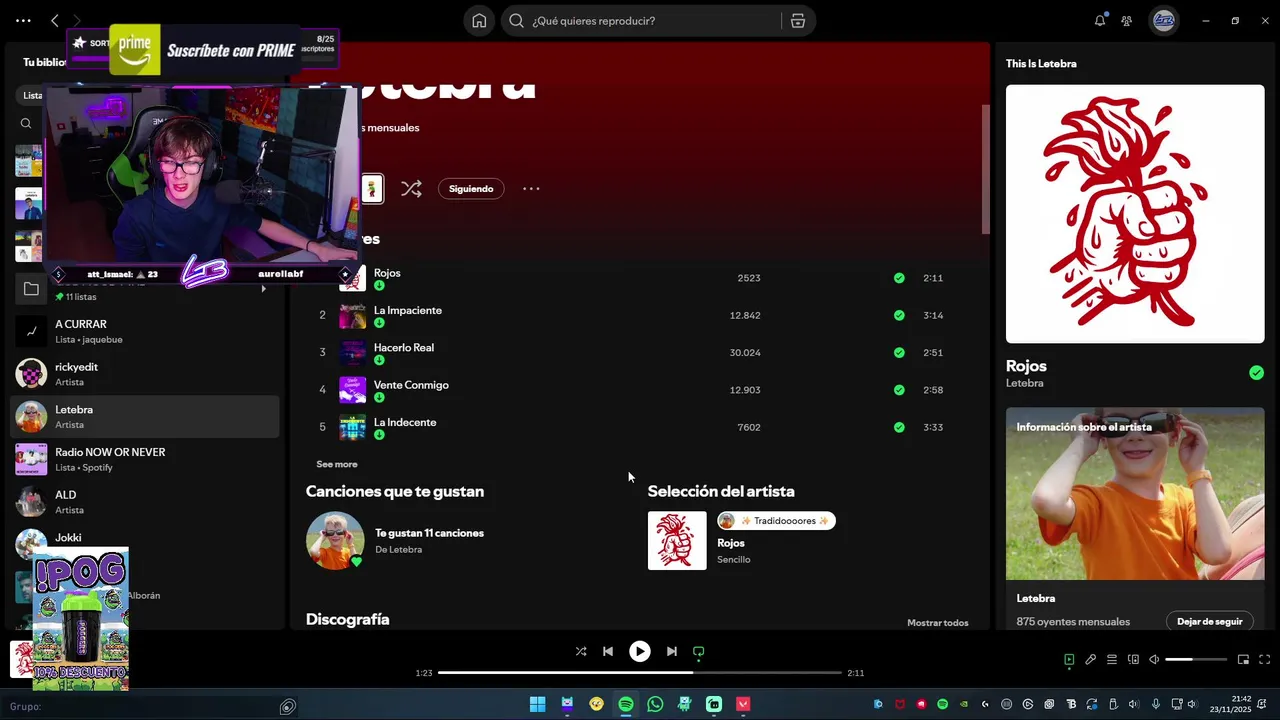Open La Impaciente song cover thumbnail

(x=352, y=315)
